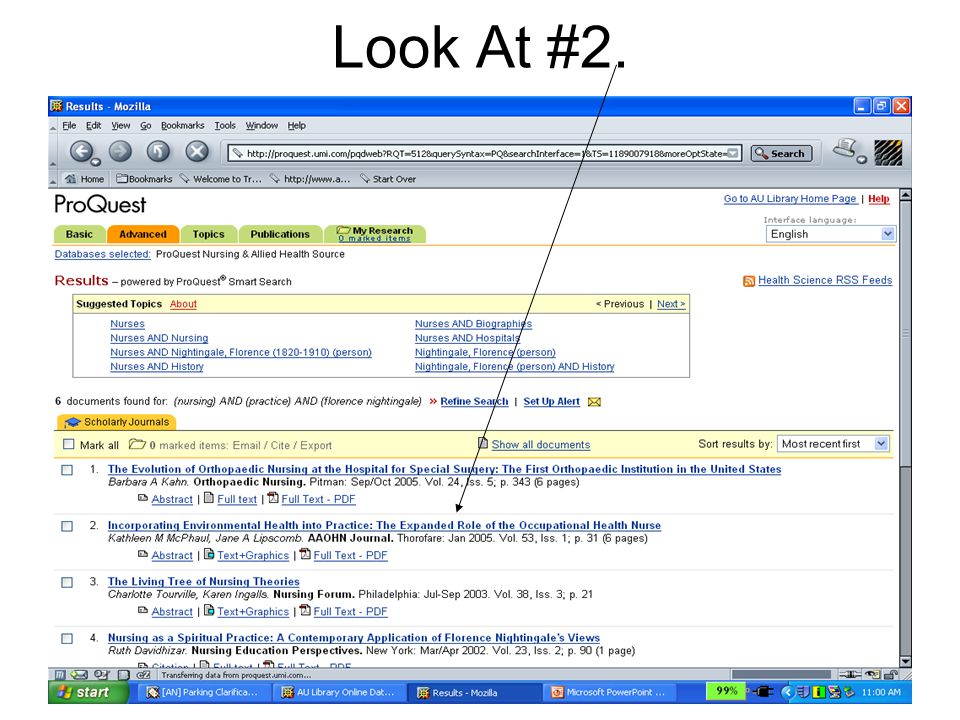Click the envelope icon beside Set Up Alert
Image resolution: width=960 pixels, height=720 pixels.
pos(594,402)
